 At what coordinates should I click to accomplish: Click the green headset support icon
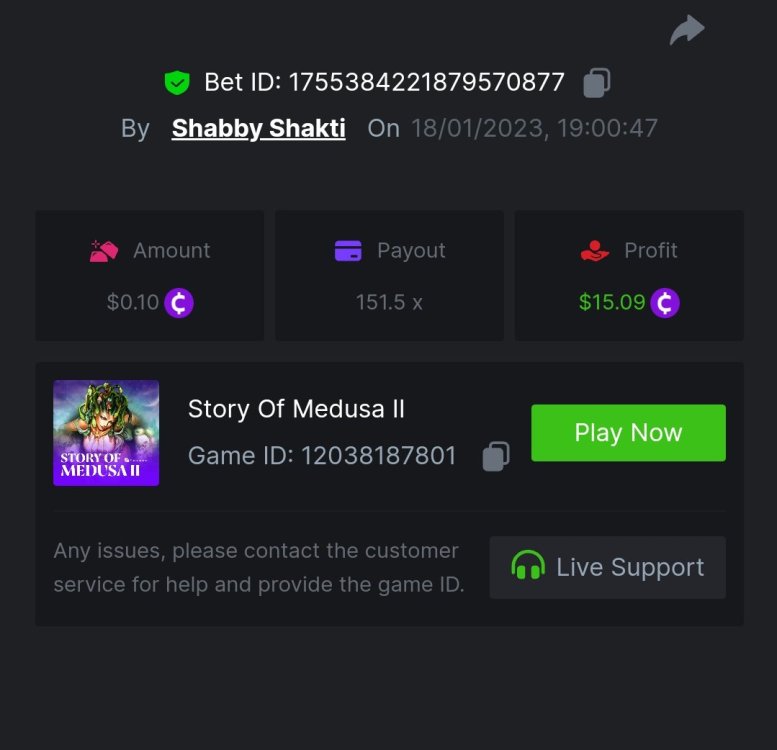(528, 567)
